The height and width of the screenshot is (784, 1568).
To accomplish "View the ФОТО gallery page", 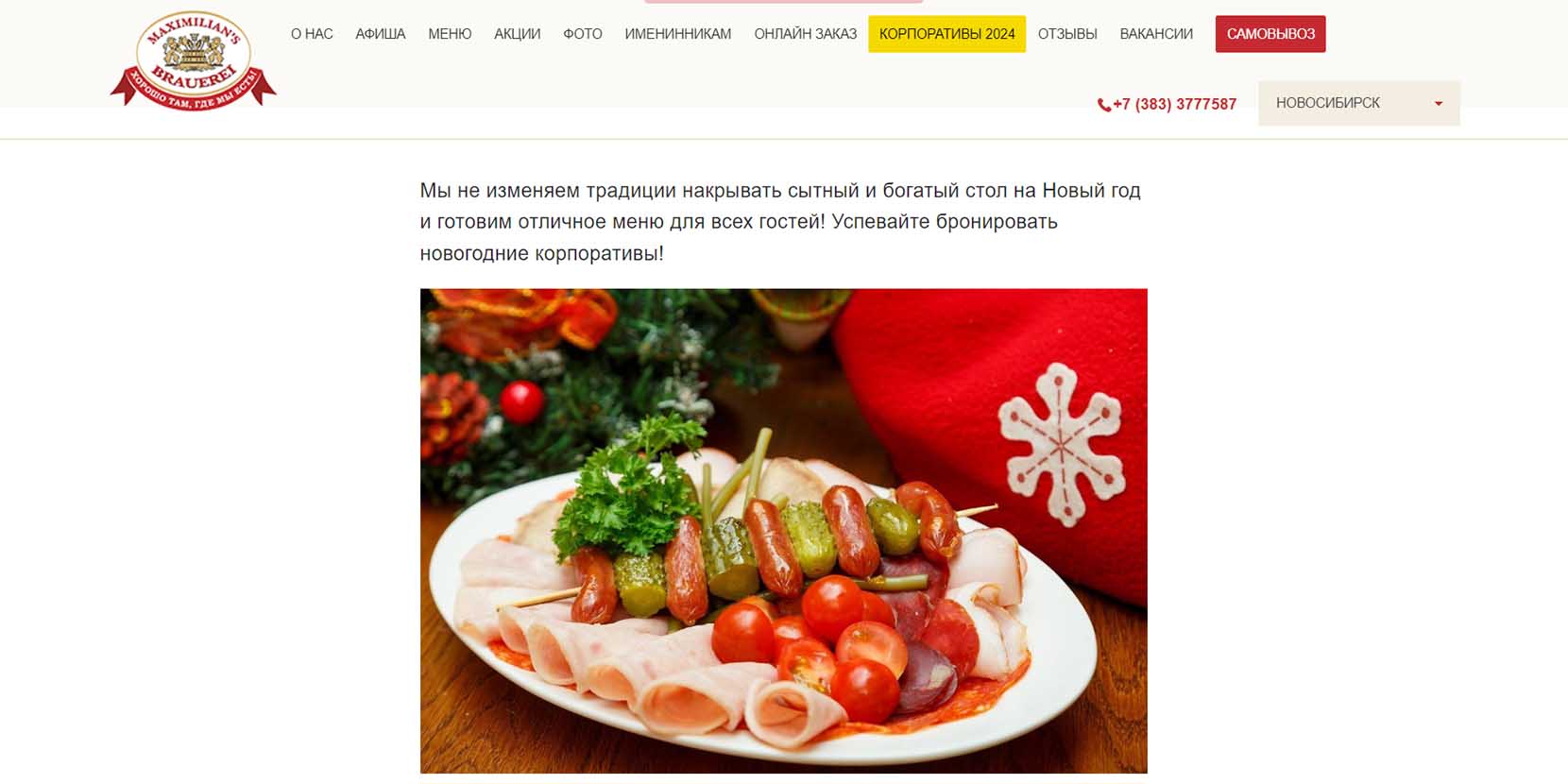I will coord(583,34).
